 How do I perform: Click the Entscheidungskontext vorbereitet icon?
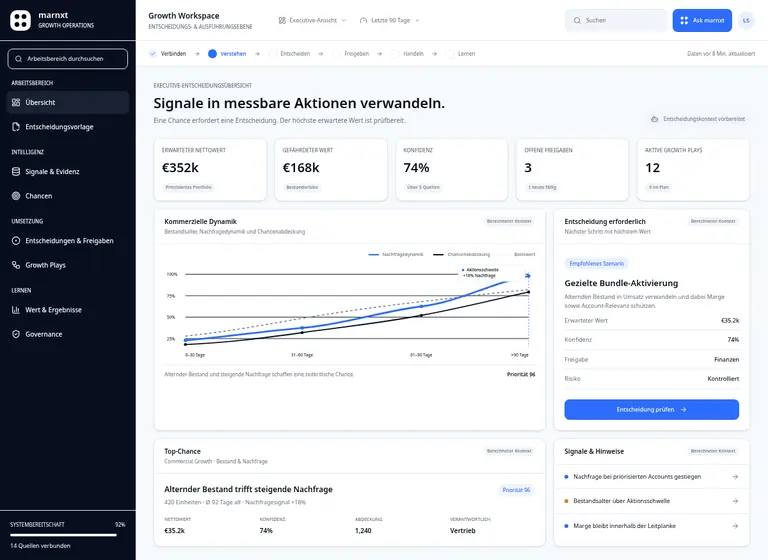[x=654, y=119]
